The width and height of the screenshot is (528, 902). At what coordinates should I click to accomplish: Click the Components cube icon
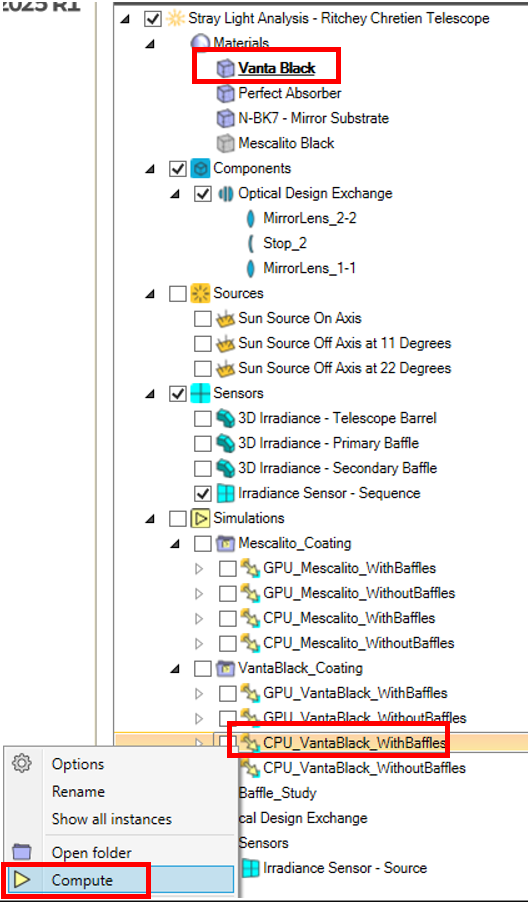(200, 169)
